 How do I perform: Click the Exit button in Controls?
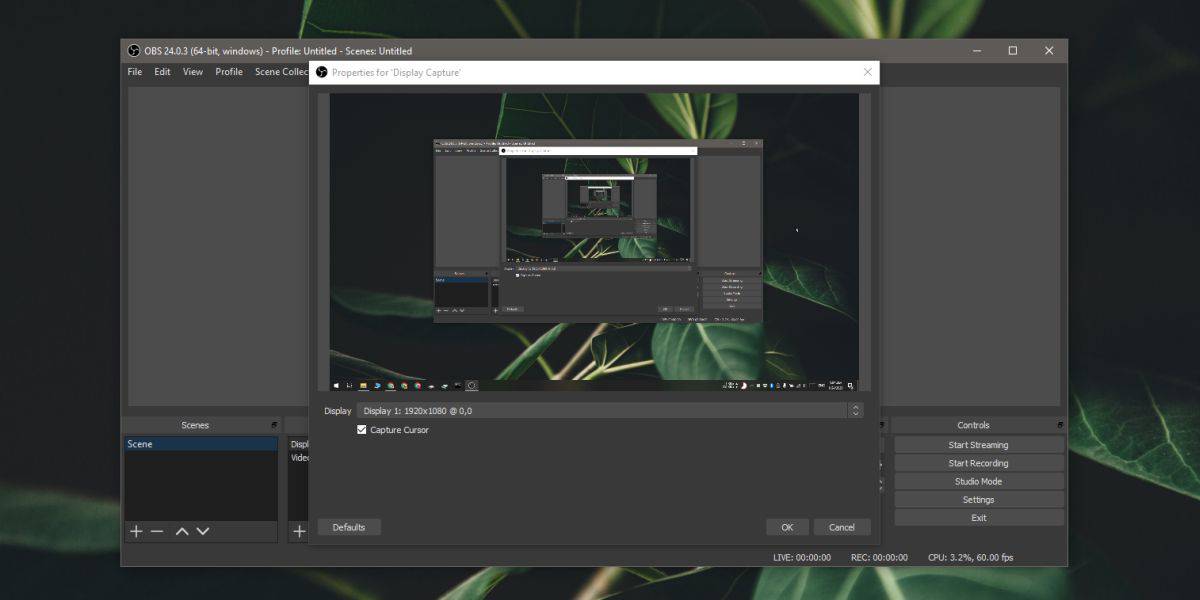tap(978, 517)
